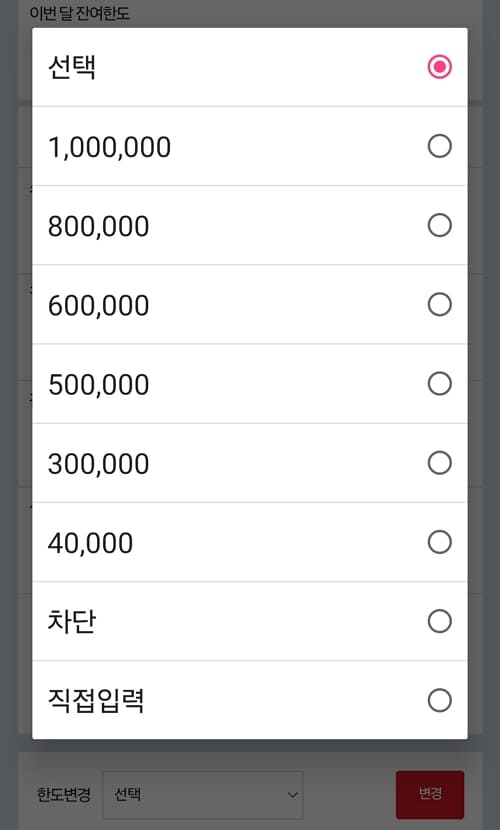Click the 300,000 limit label
The image size is (500, 830).
coord(98,464)
